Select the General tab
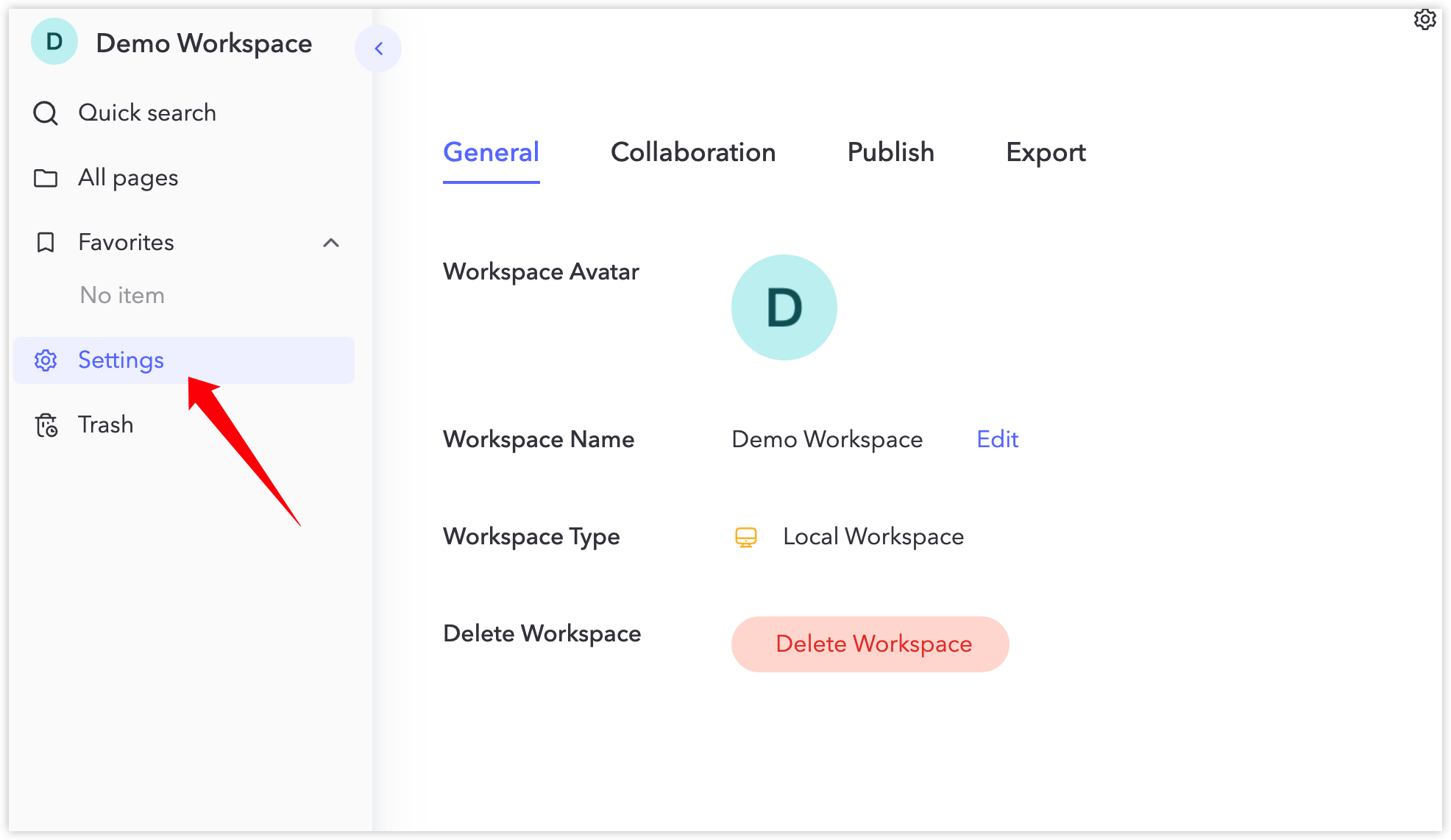 coord(490,153)
